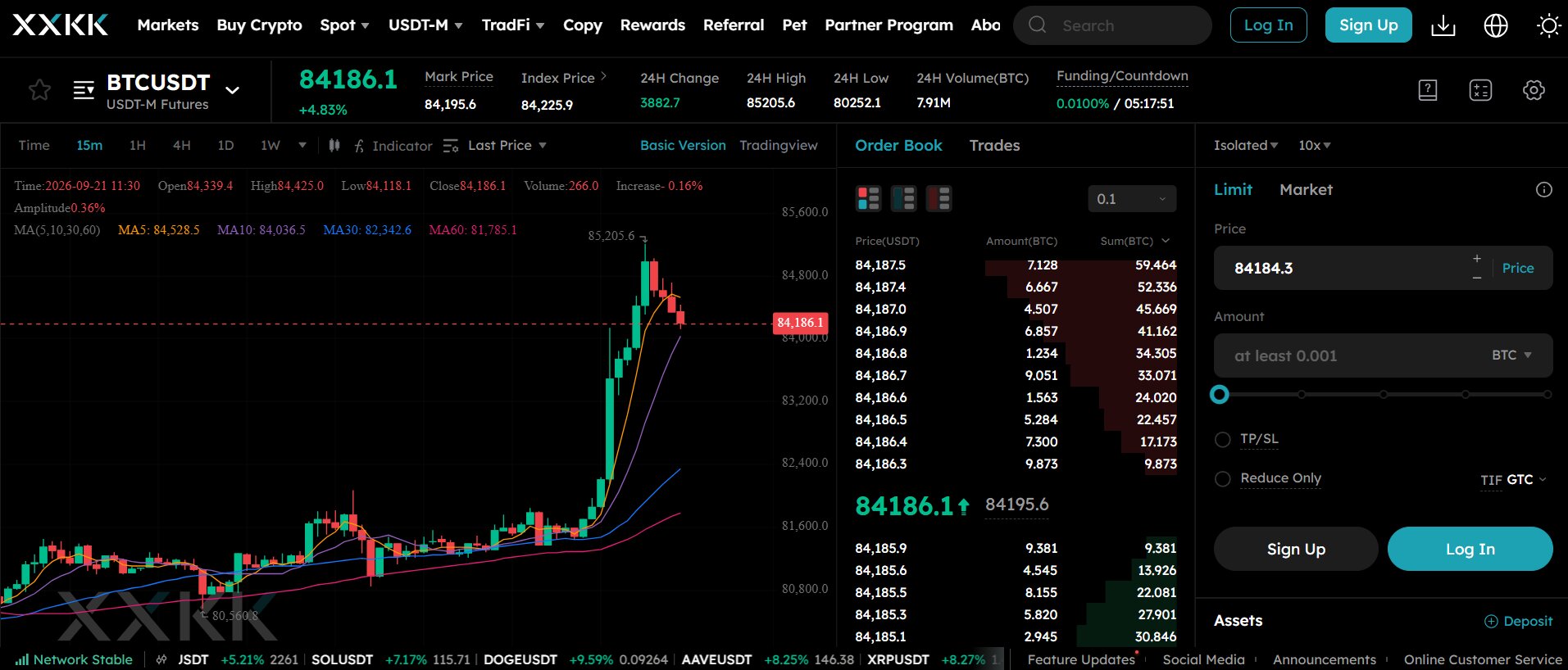The width and height of the screenshot is (1568, 670).
Task: Select the Limit order tab
Action: click(x=1233, y=190)
